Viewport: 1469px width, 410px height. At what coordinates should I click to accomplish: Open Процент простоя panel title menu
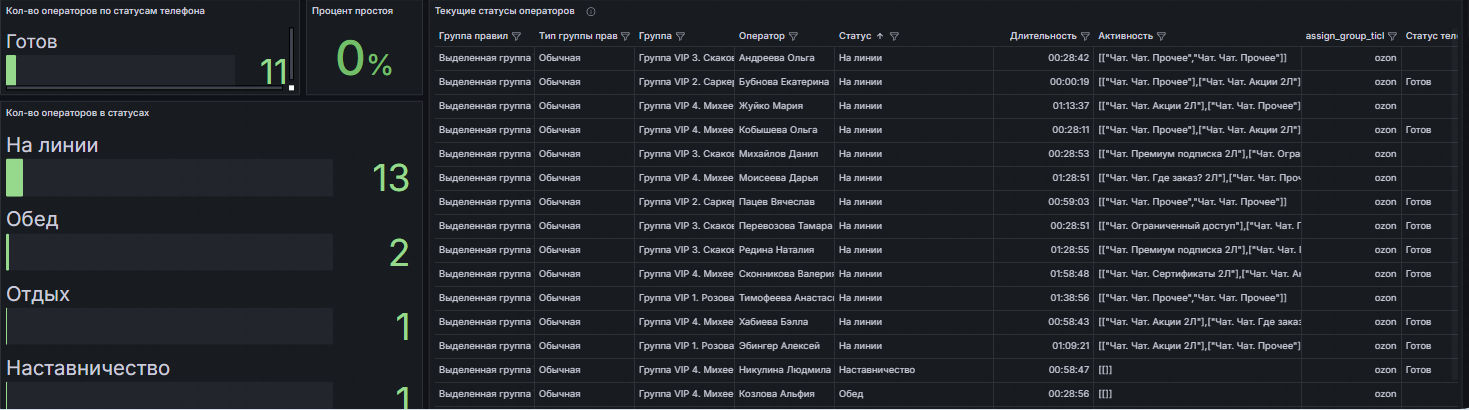click(x=352, y=11)
